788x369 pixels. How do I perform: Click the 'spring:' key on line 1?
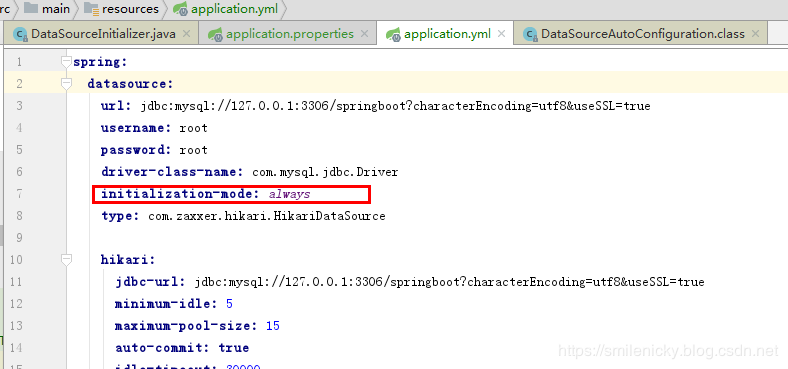tap(101, 62)
